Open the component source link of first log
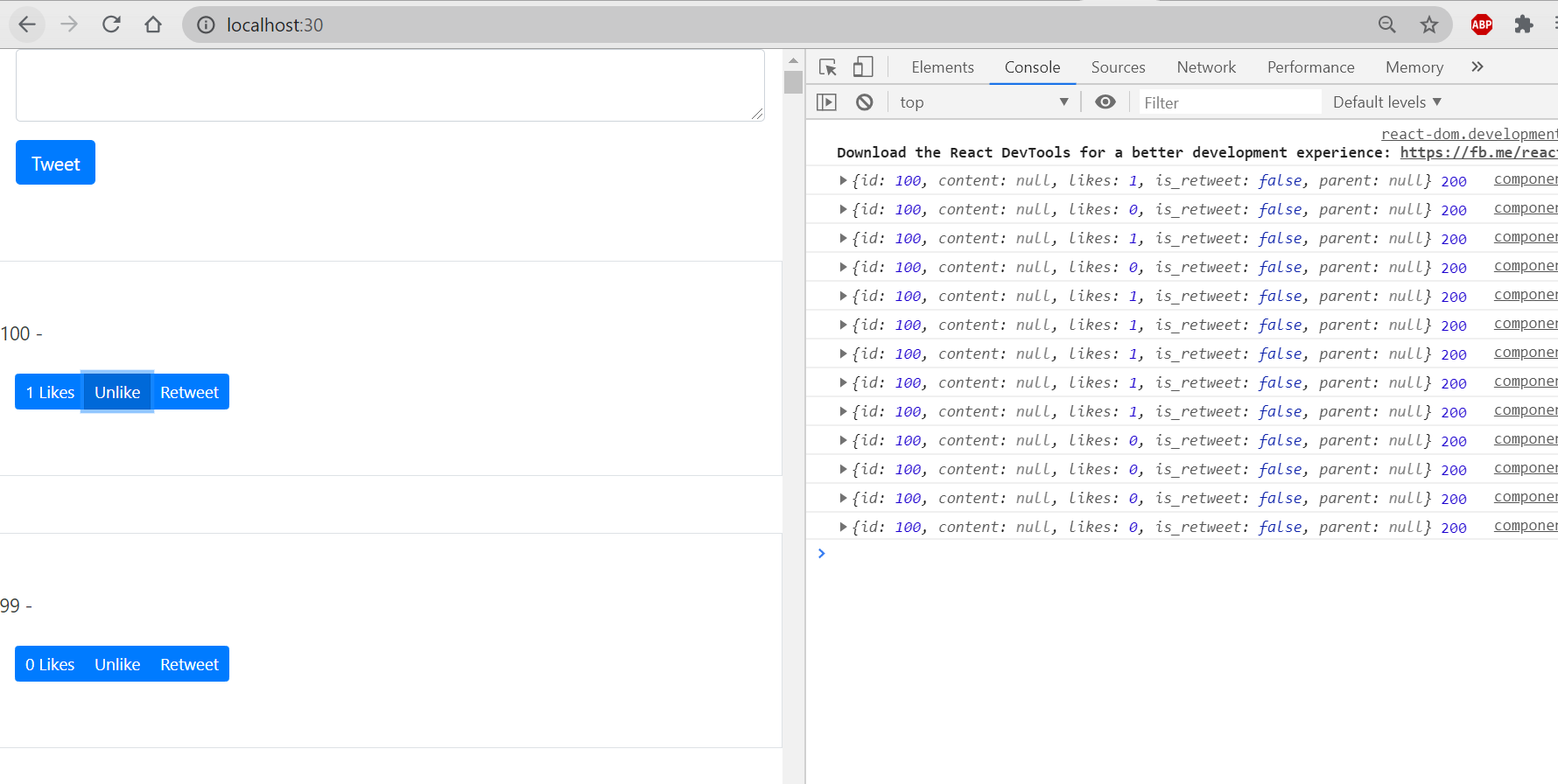This screenshot has width=1558, height=784. [x=1526, y=179]
